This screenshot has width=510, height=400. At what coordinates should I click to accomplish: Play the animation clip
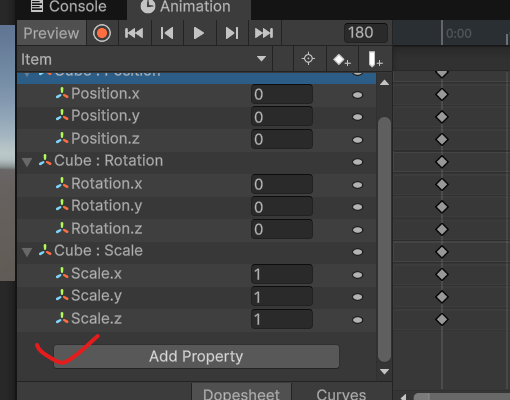pos(199,33)
